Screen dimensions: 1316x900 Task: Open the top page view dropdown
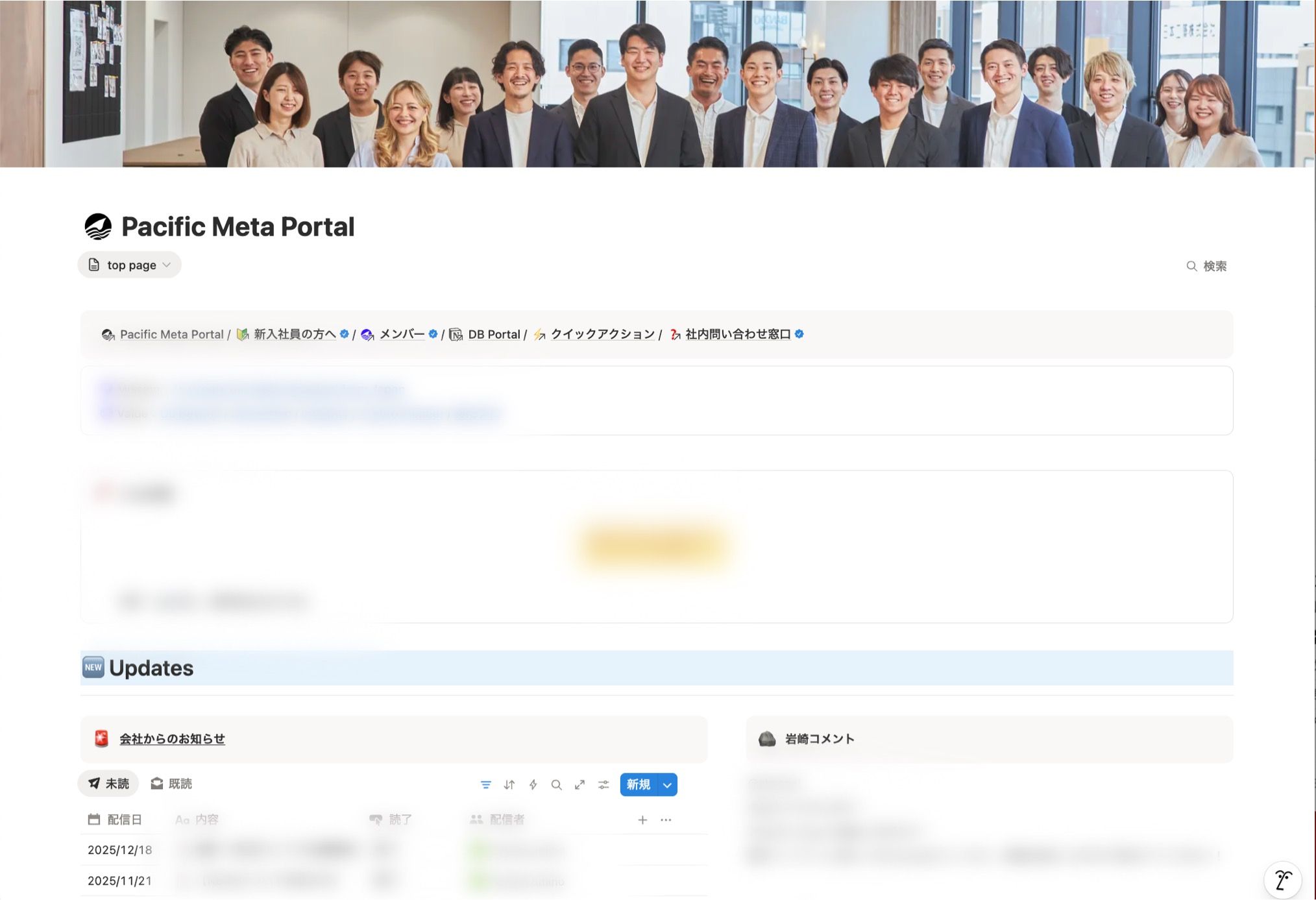(129, 265)
